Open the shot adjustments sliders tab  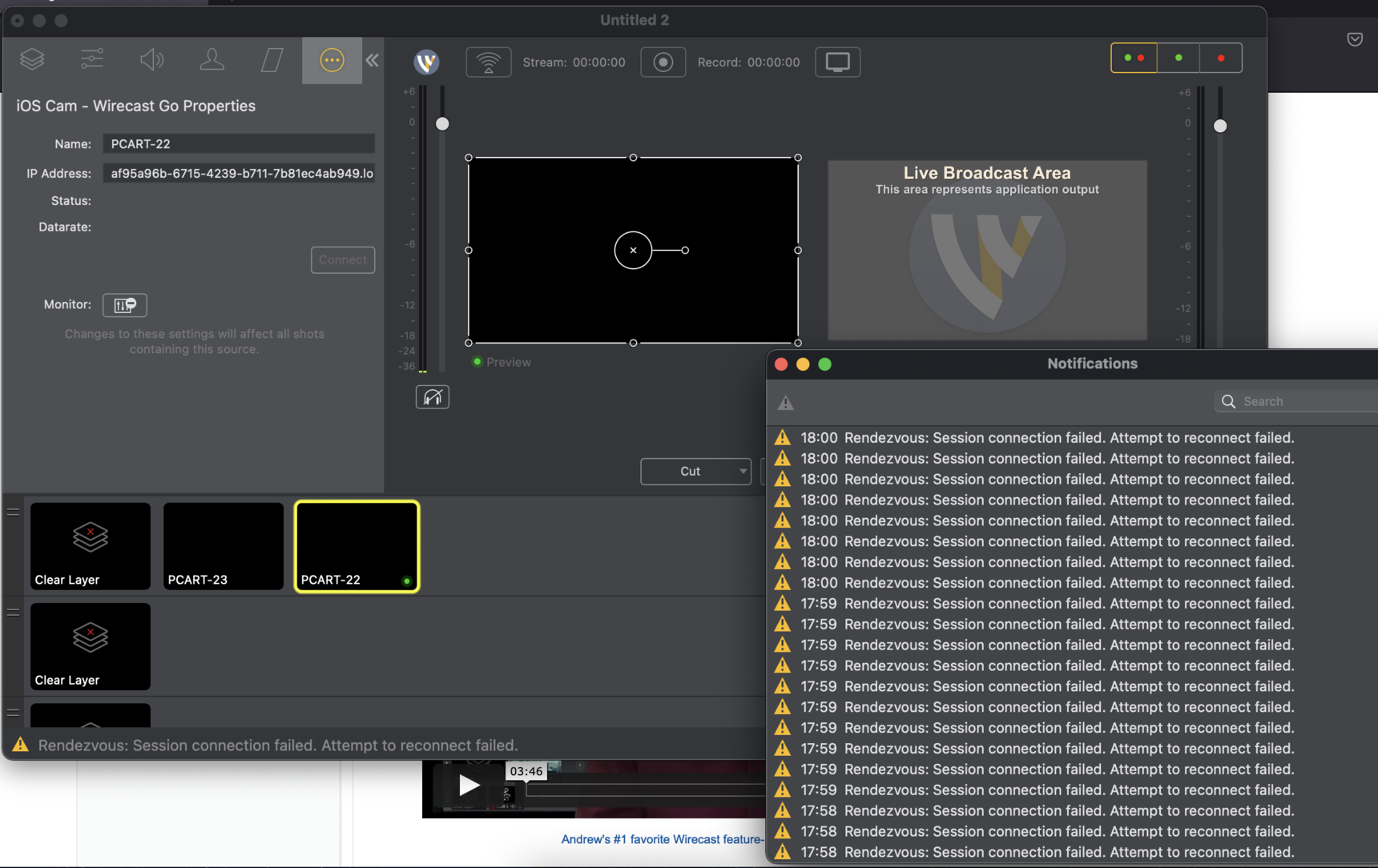coord(92,60)
